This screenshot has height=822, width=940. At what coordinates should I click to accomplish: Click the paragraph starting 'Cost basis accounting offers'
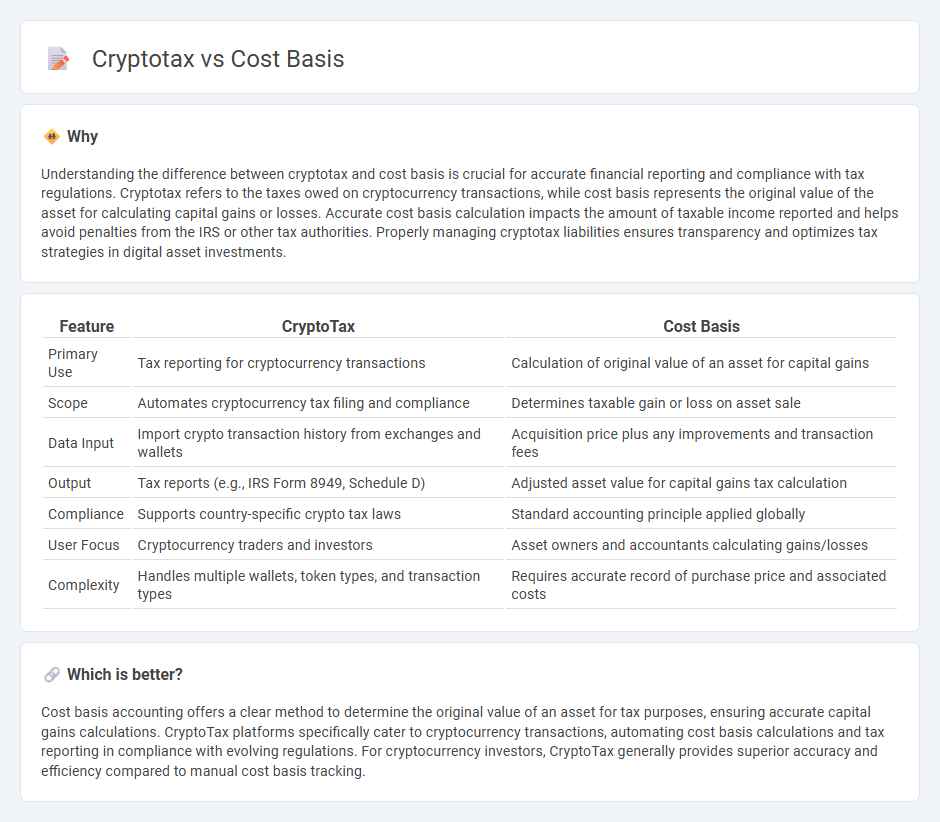click(x=463, y=741)
